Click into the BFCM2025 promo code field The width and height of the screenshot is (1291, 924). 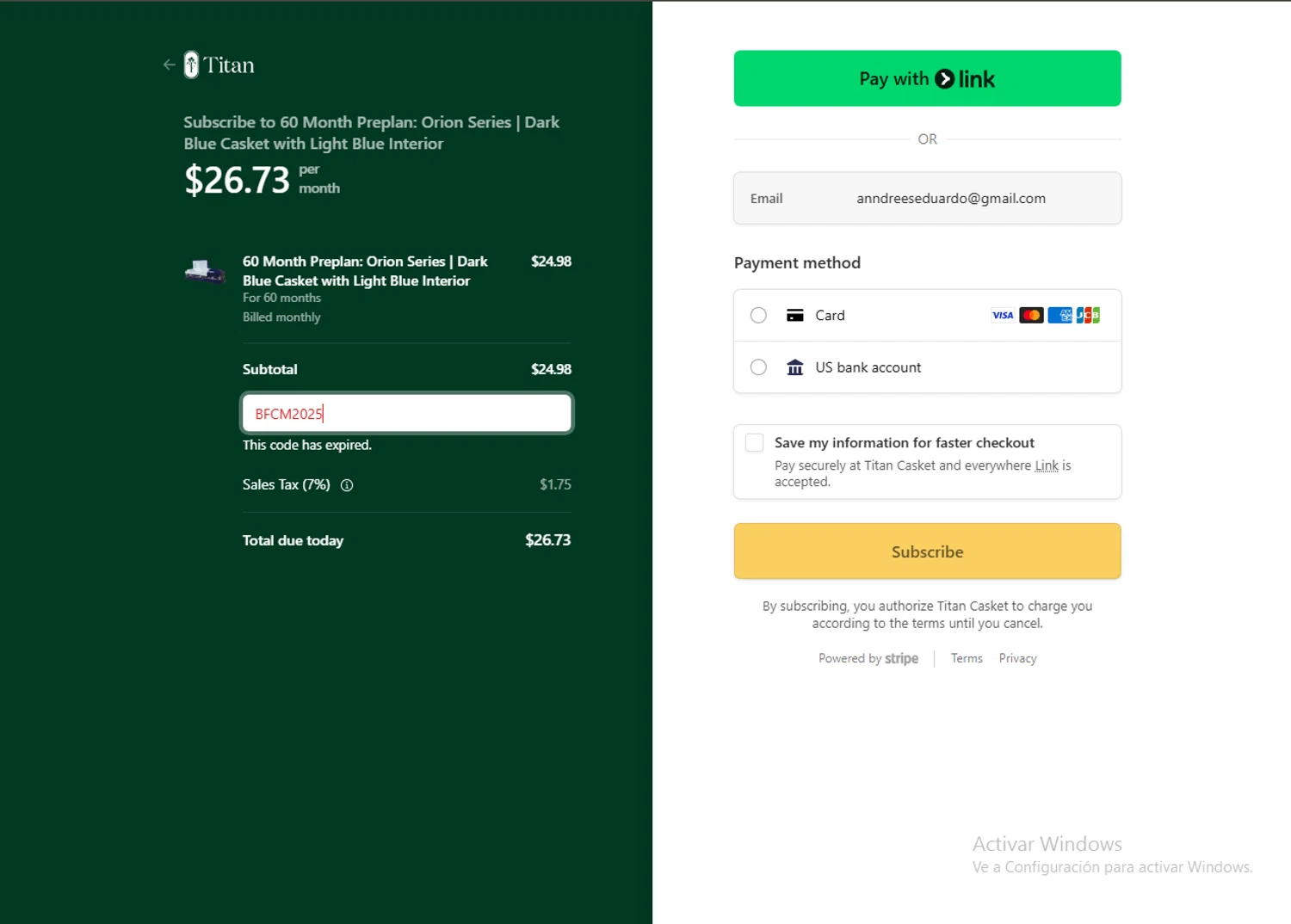[x=406, y=414]
